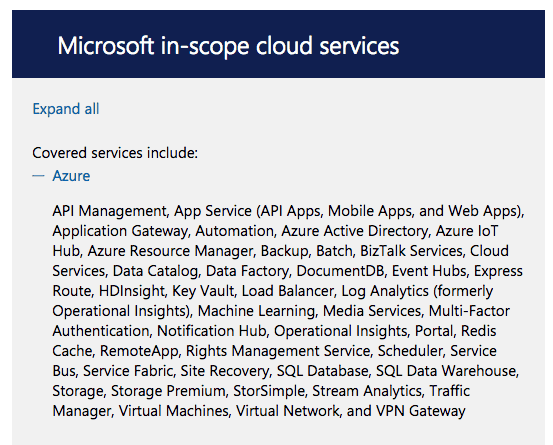This screenshot has width=553, height=445.
Task: Click the Multi-Factor text
Action: (469, 311)
